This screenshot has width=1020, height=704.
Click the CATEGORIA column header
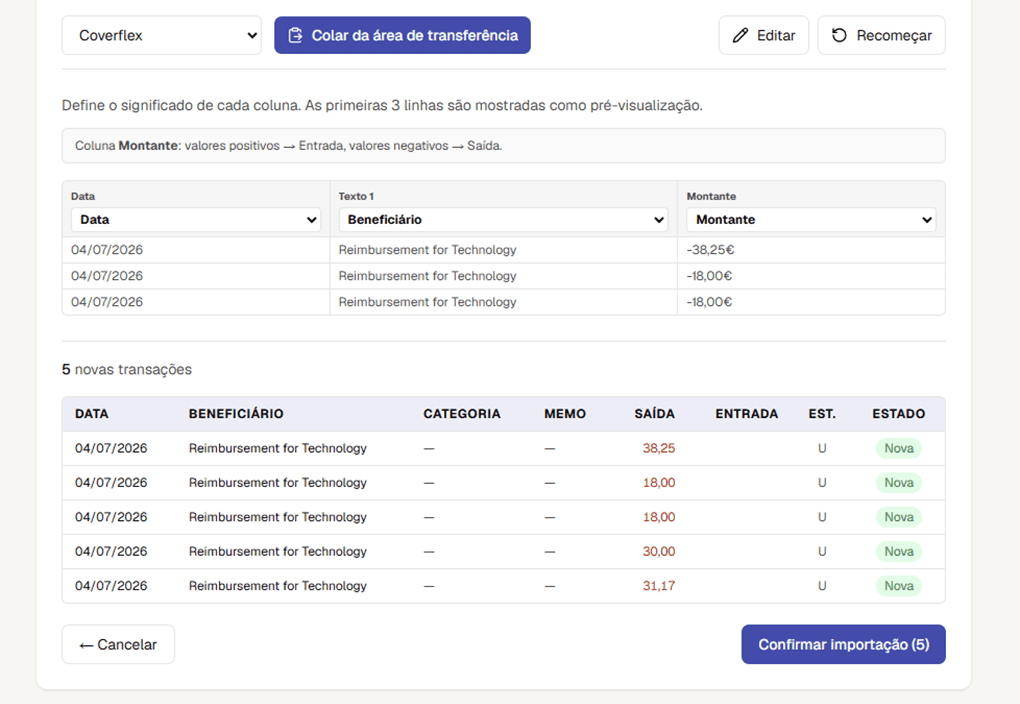coord(462,414)
